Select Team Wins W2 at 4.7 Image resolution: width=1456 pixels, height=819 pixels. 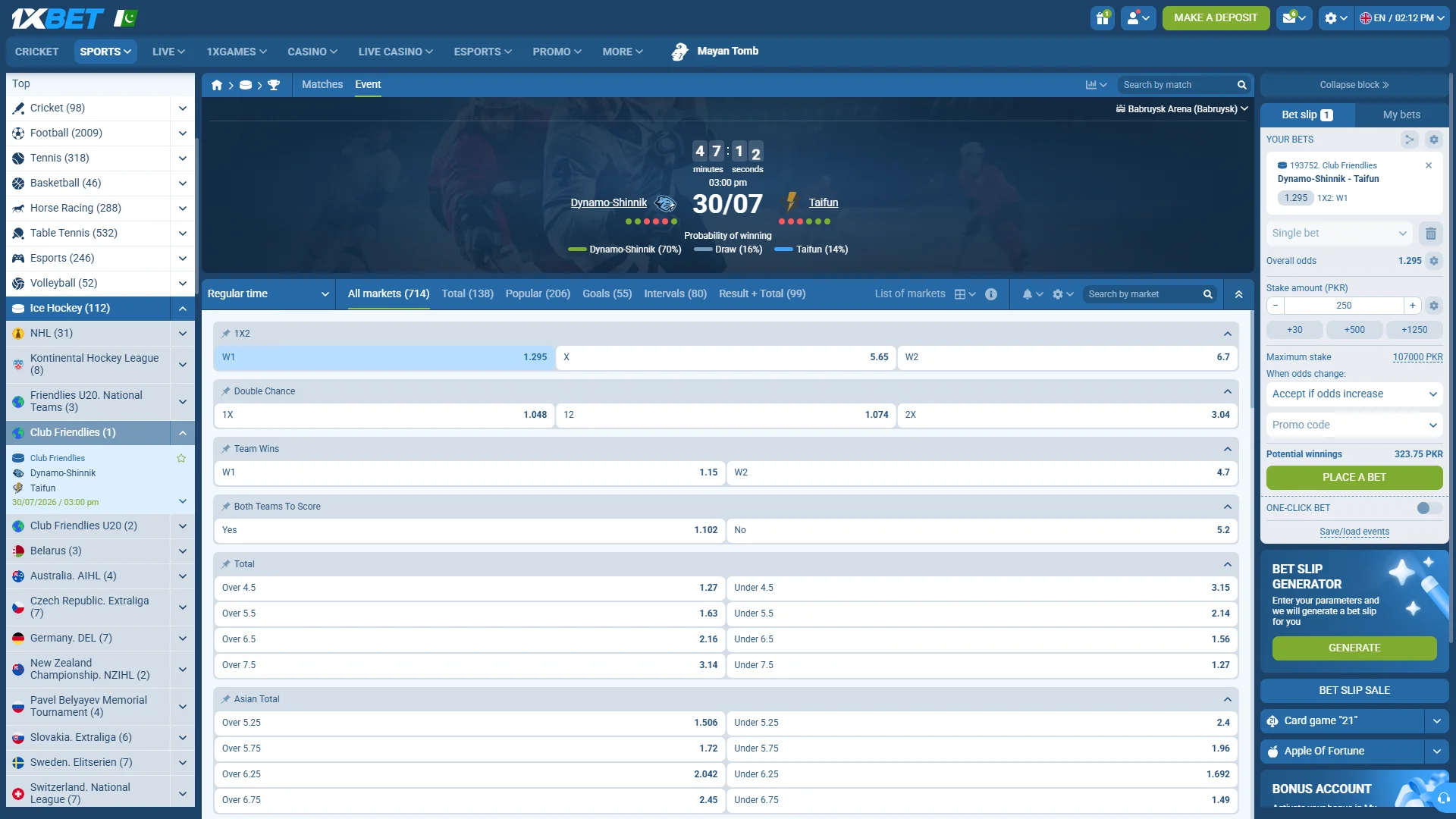982,472
